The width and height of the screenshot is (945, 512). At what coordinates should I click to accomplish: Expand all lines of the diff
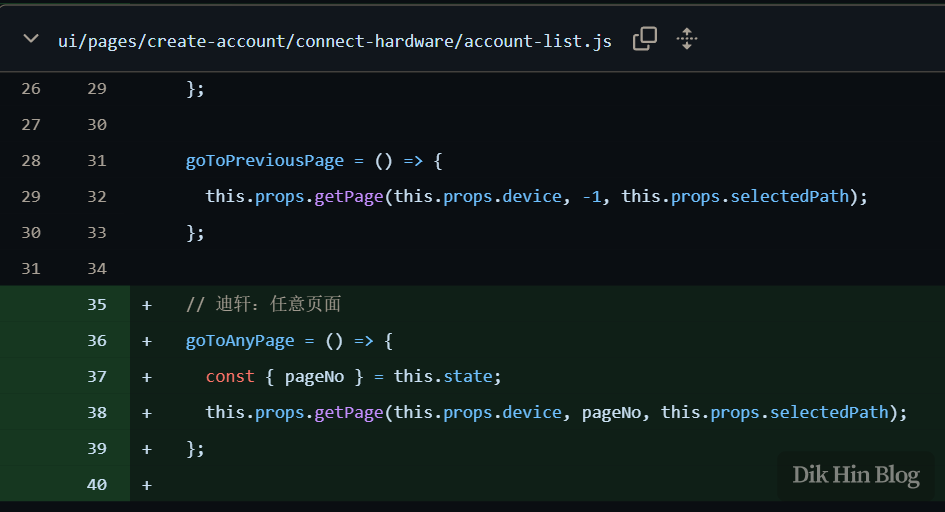coord(686,39)
